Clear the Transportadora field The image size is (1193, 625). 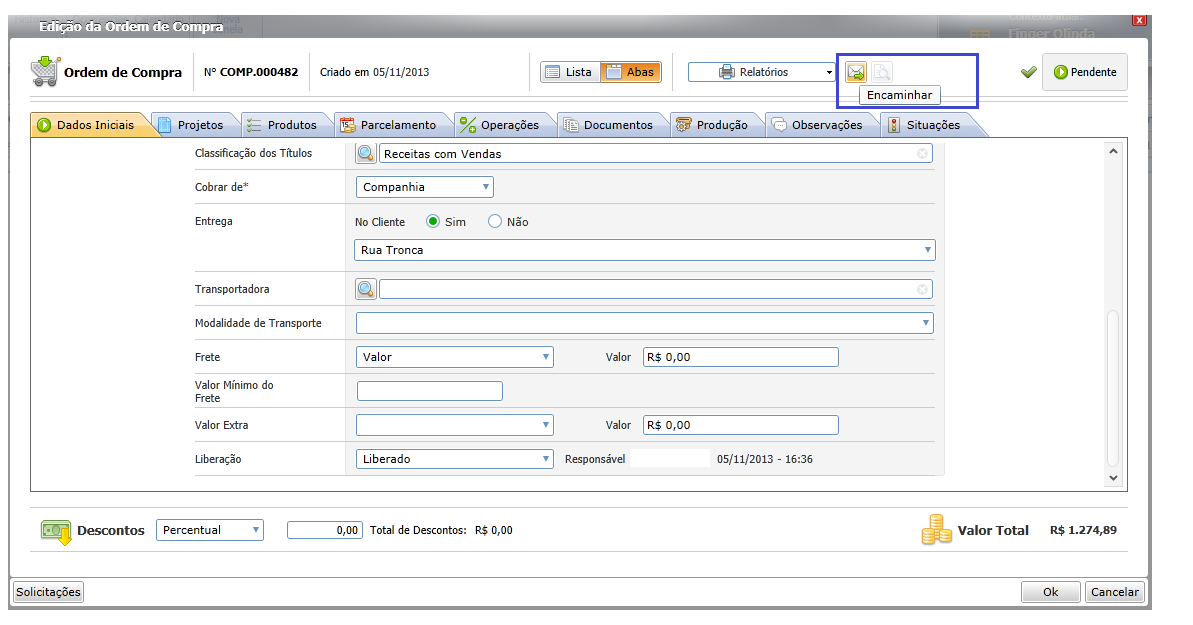coord(922,289)
